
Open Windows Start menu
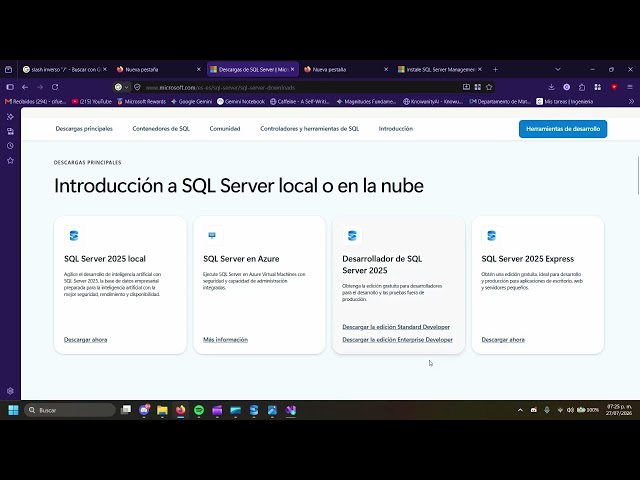tap(13, 410)
